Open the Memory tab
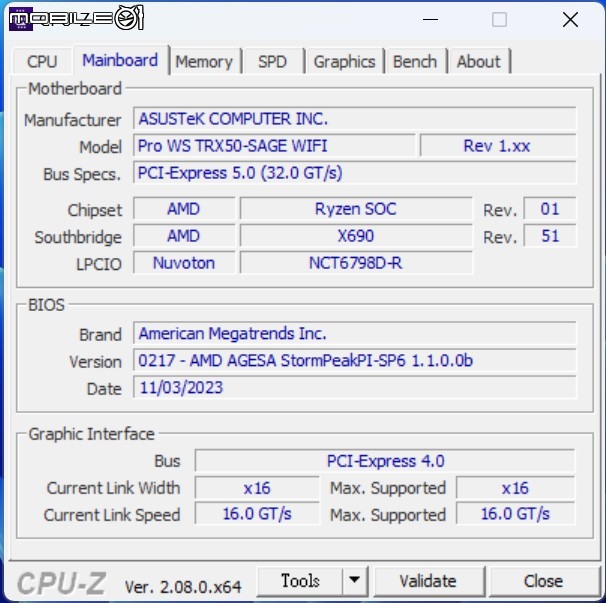The width and height of the screenshot is (606, 603). [205, 62]
